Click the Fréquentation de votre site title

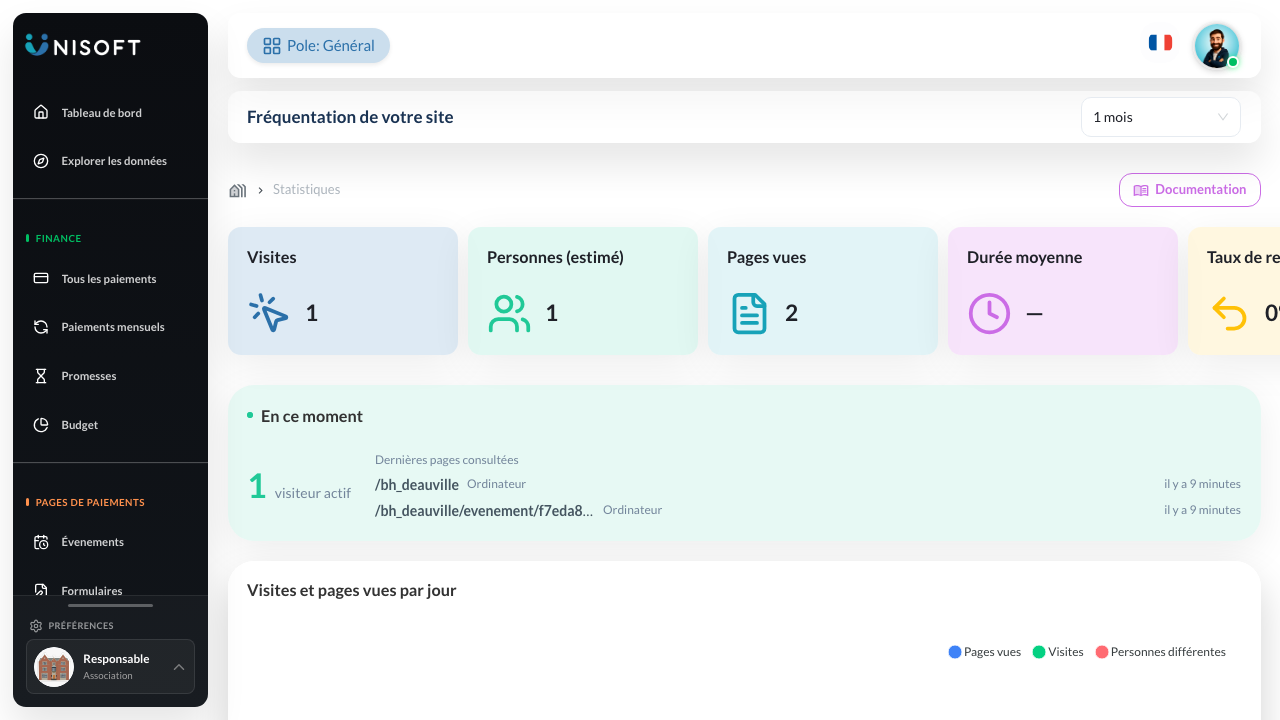coord(350,117)
